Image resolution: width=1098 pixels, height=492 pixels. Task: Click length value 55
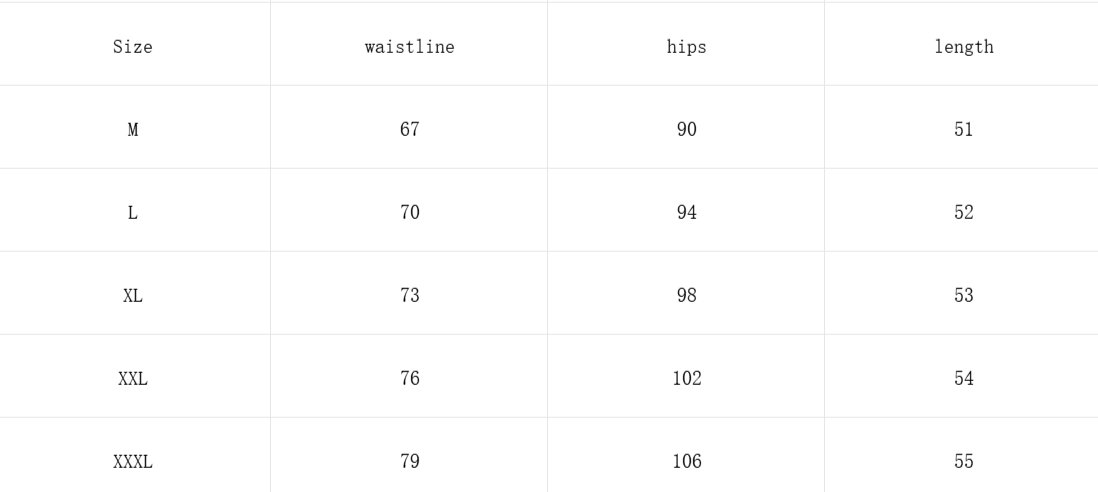963,462
